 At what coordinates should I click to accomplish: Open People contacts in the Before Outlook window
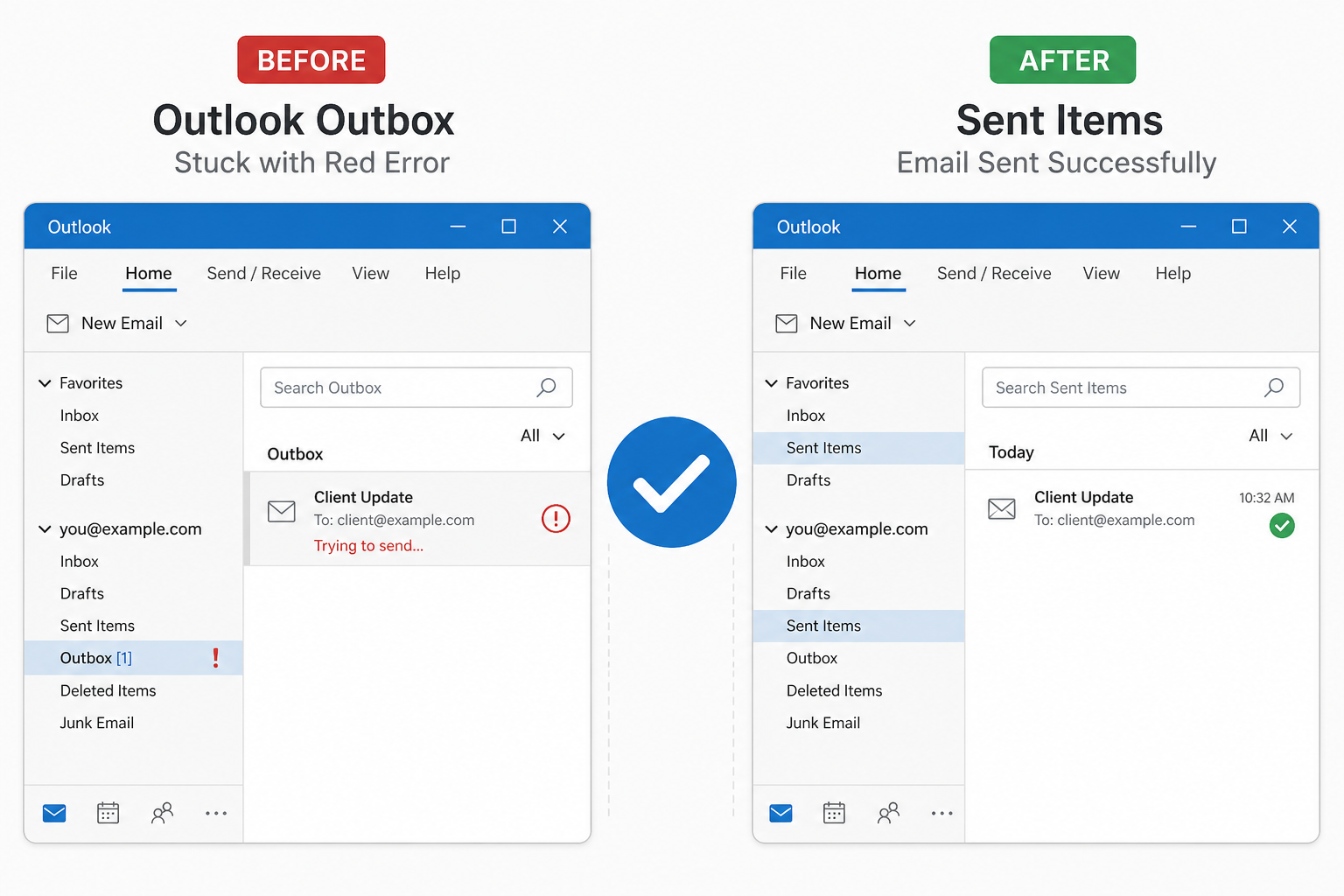[x=163, y=814]
